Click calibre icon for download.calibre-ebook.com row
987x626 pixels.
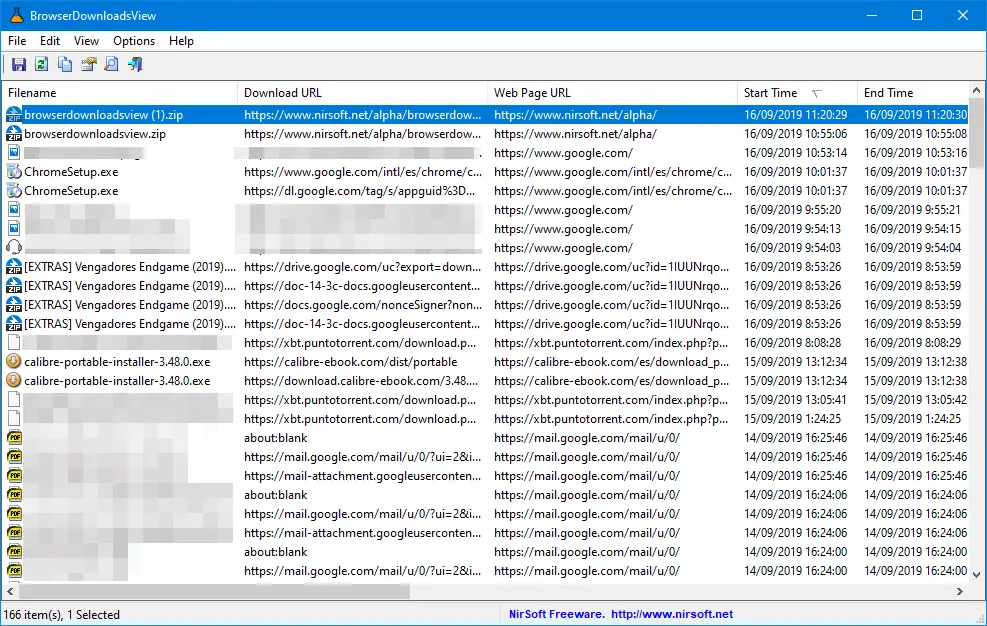pyautogui.click(x=14, y=380)
